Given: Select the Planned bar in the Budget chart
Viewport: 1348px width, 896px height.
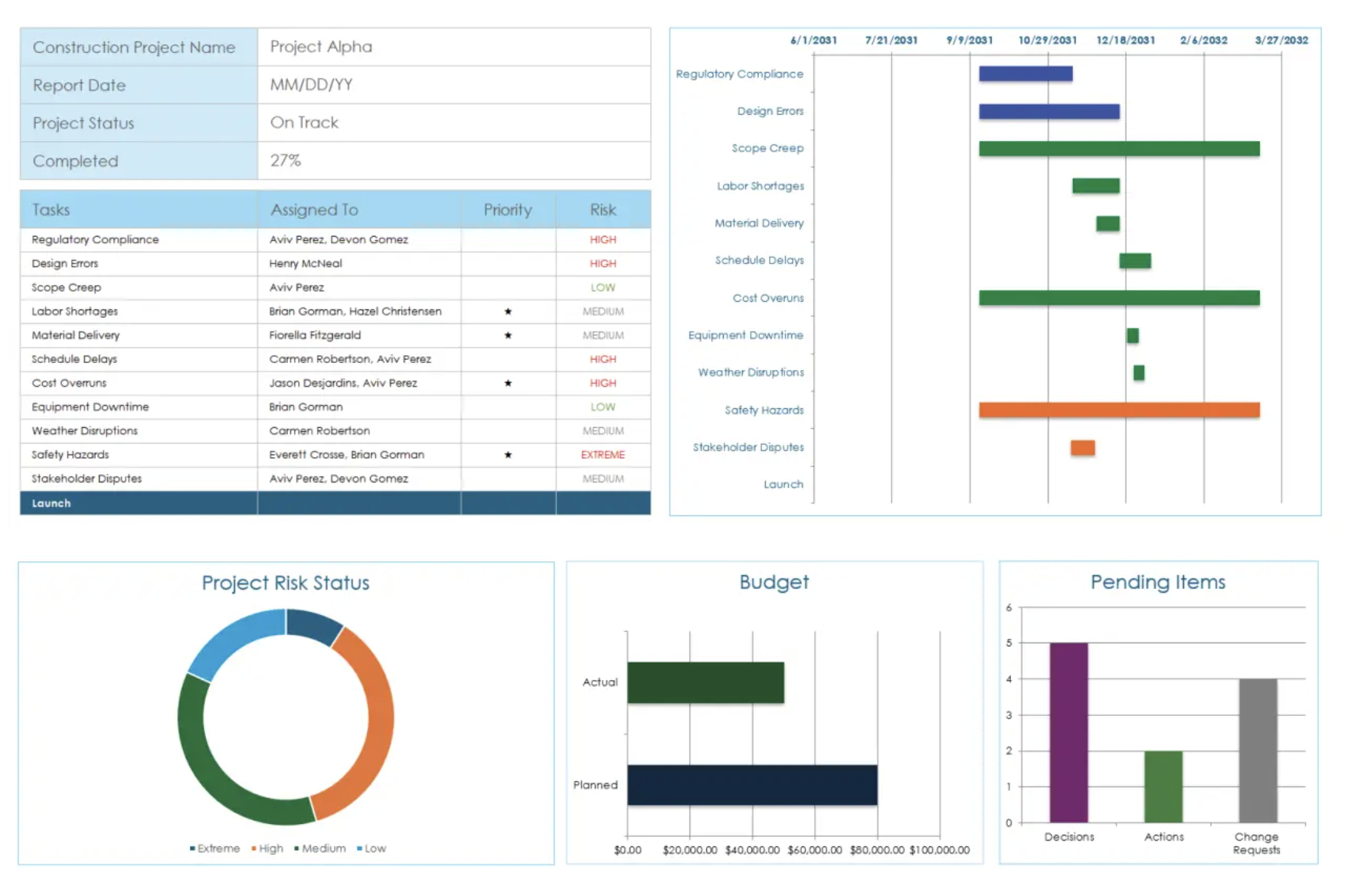Looking at the screenshot, I should click(x=752, y=785).
